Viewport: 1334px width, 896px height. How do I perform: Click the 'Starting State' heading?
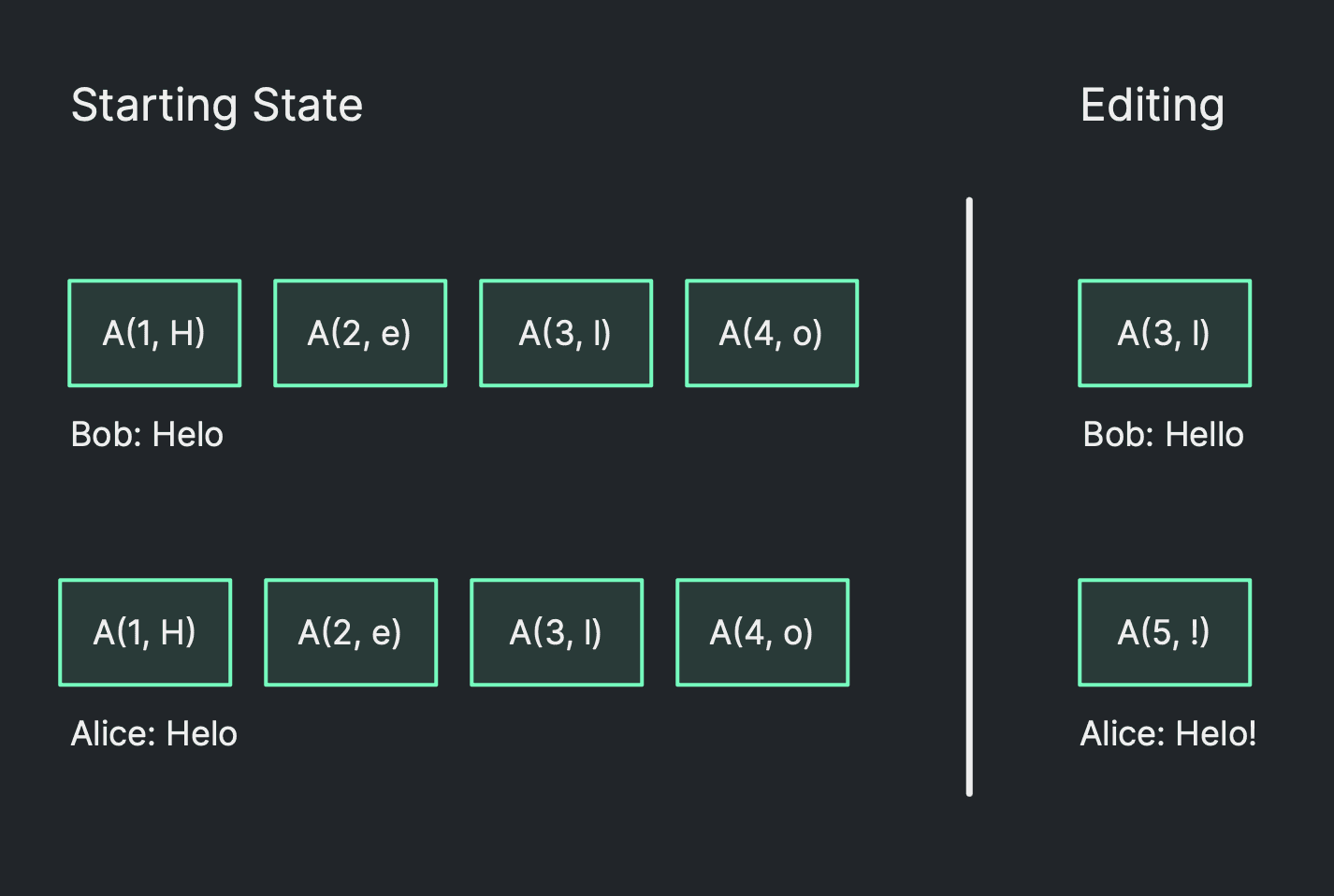(x=216, y=105)
